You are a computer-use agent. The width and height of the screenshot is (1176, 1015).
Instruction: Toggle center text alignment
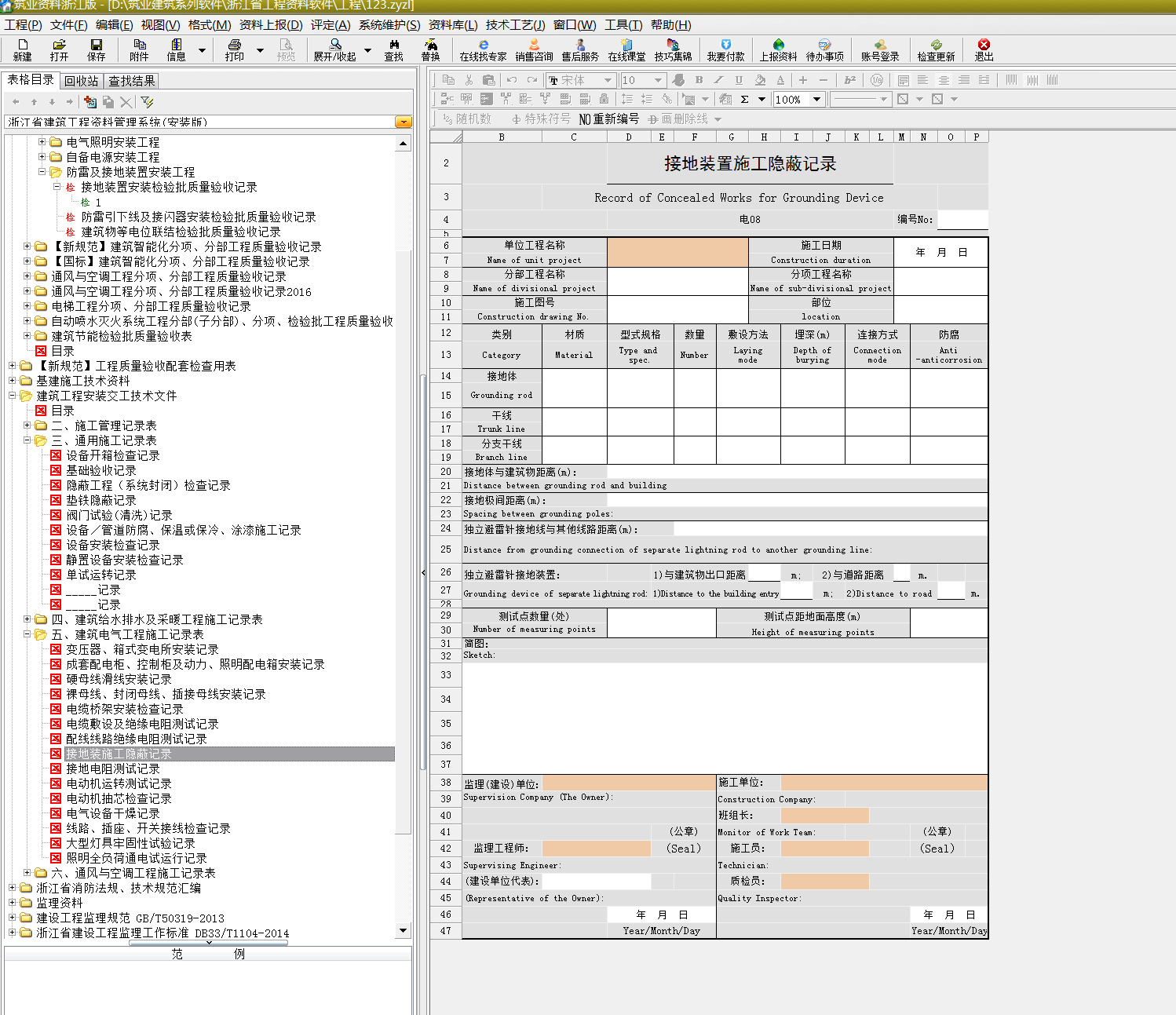pos(944,80)
